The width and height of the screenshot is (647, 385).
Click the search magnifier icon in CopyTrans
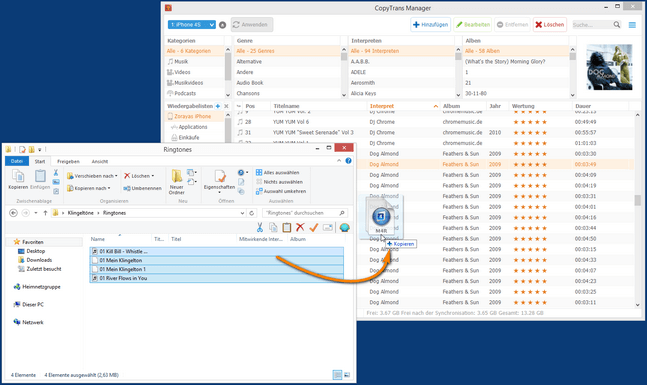[616, 25]
